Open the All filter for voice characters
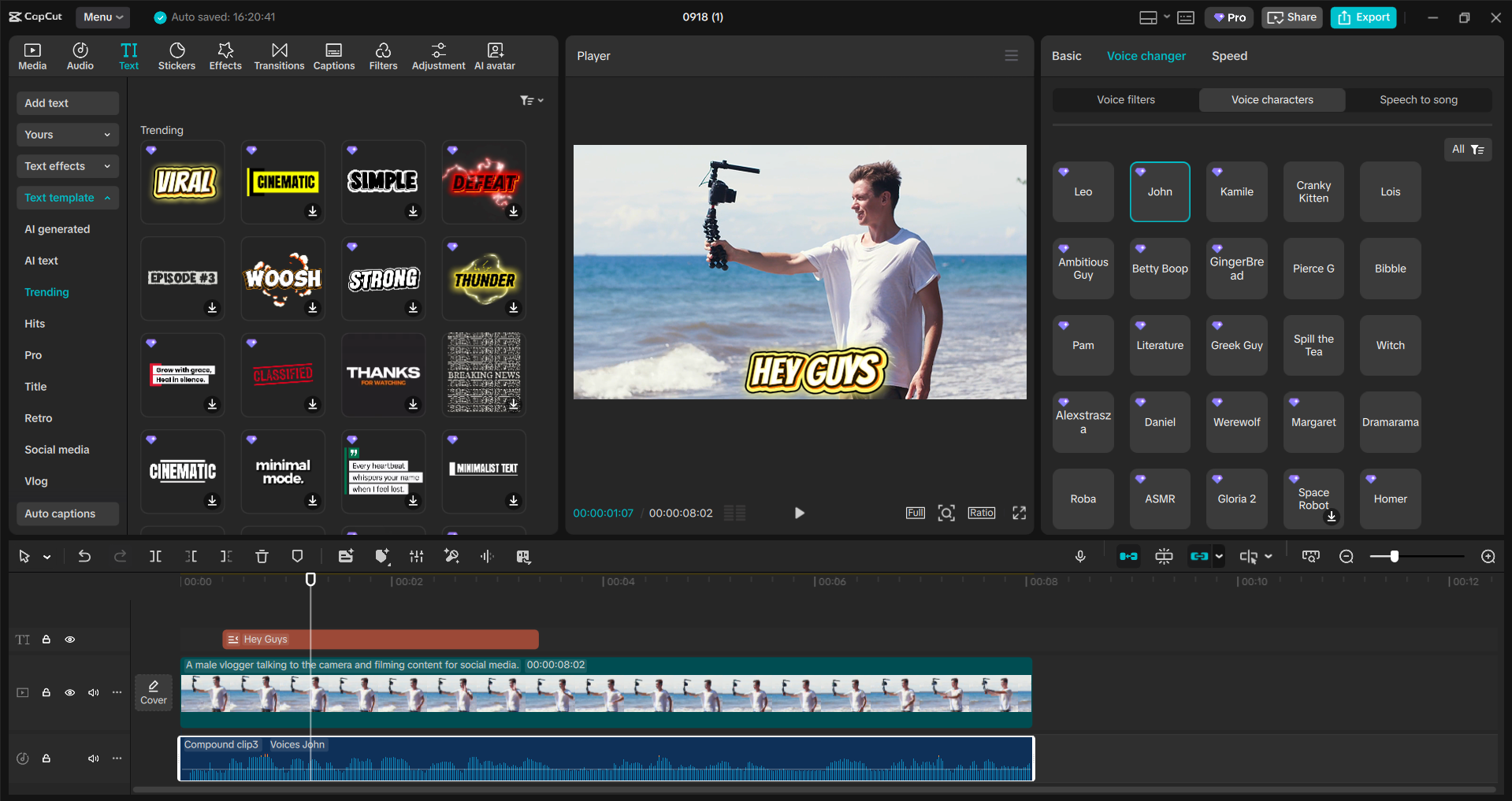The height and width of the screenshot is (801, 1512). click(x=1467, y=149)
